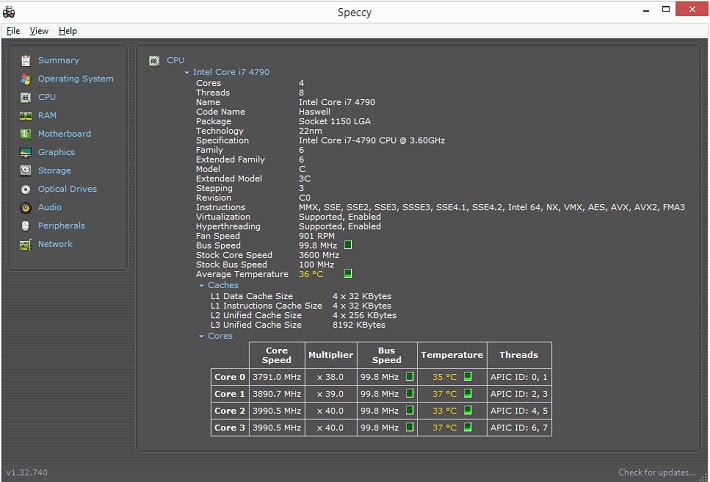Click the Temperature column header
The width and height of the screenshot is (710, 482).
tap(452, 355)
